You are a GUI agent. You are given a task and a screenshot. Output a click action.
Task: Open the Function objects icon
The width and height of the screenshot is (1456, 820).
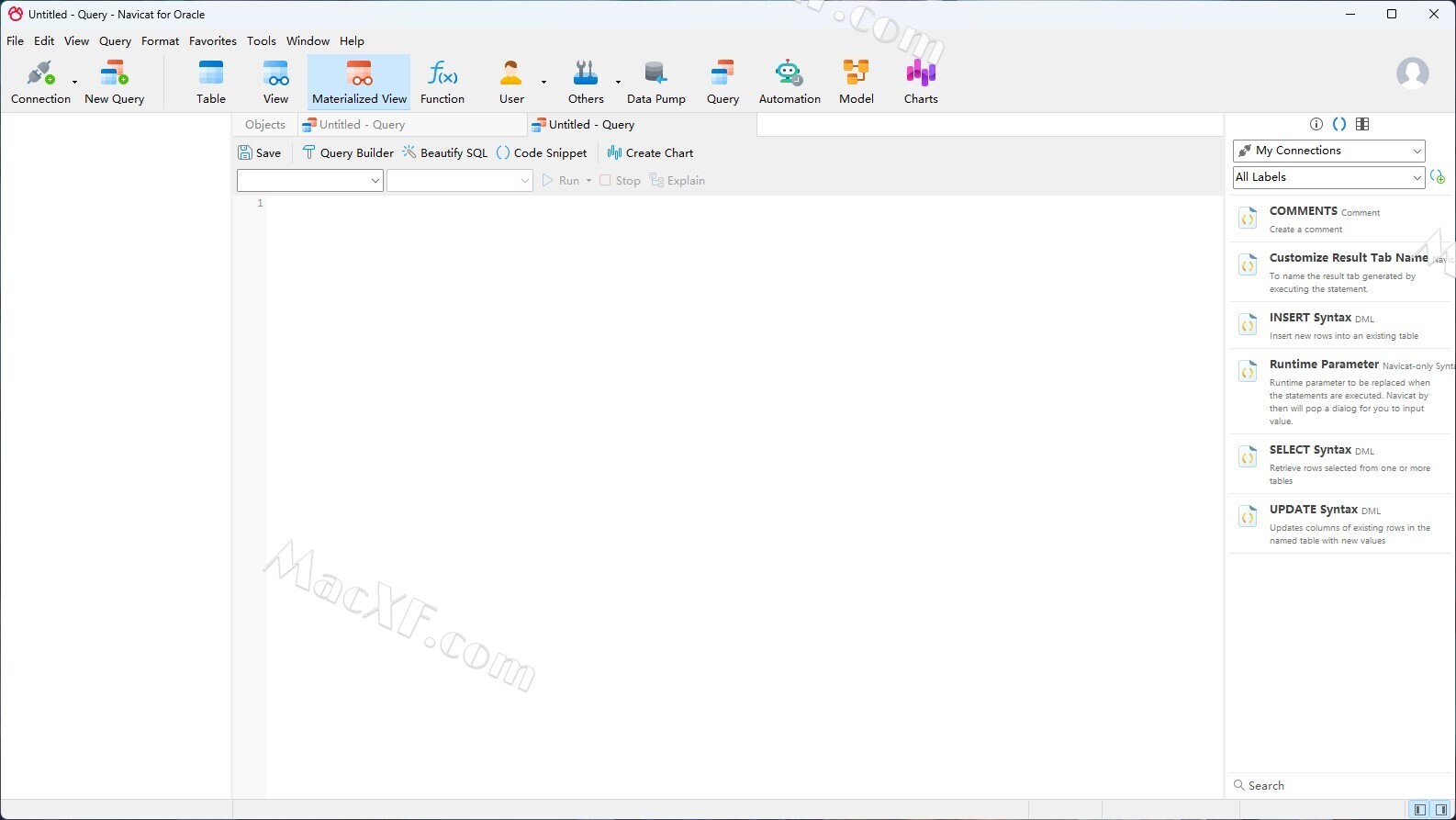[442, 83]
